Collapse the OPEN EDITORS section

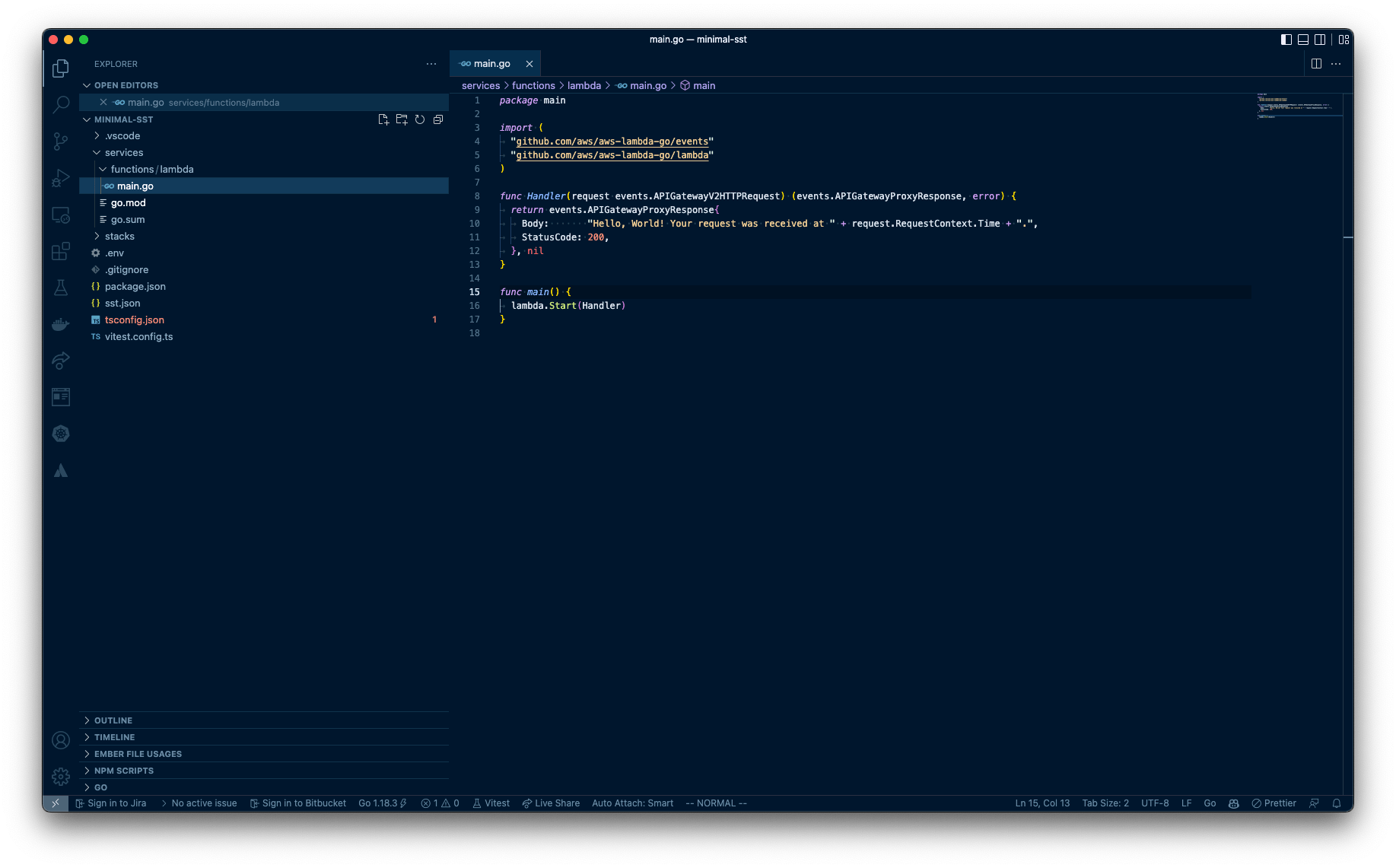coord(86,84)
